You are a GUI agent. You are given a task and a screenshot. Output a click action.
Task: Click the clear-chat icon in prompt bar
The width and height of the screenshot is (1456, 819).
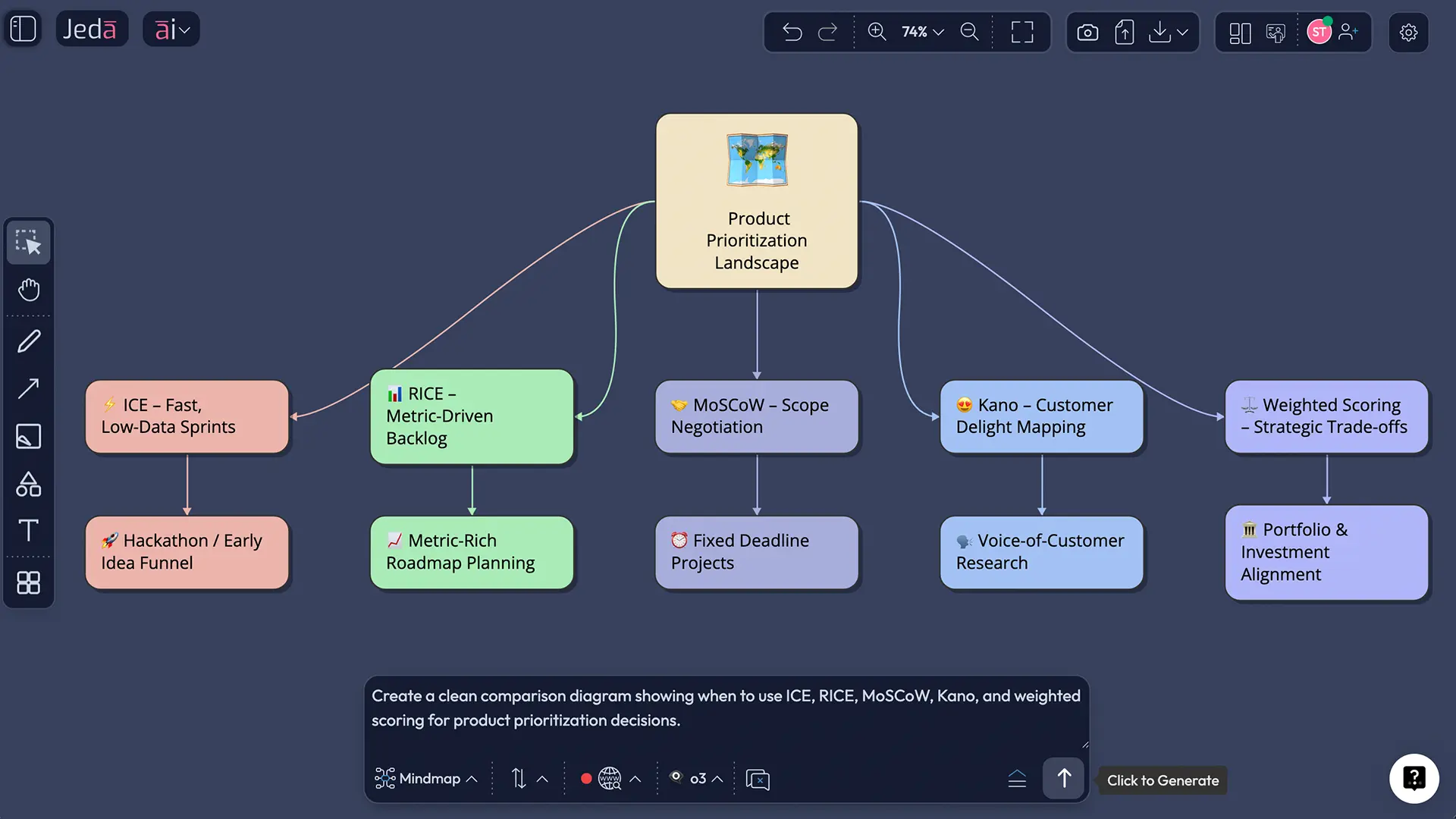[x=758, y=778]
